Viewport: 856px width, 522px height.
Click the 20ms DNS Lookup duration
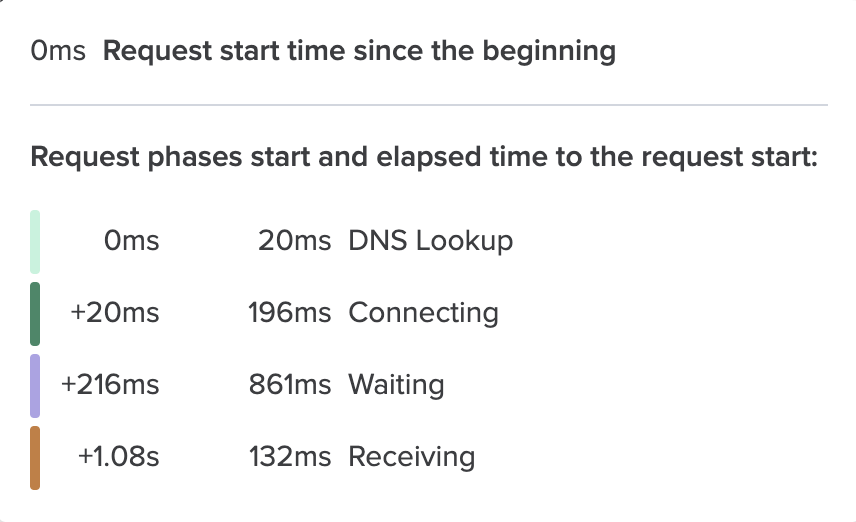coord(294,241)
